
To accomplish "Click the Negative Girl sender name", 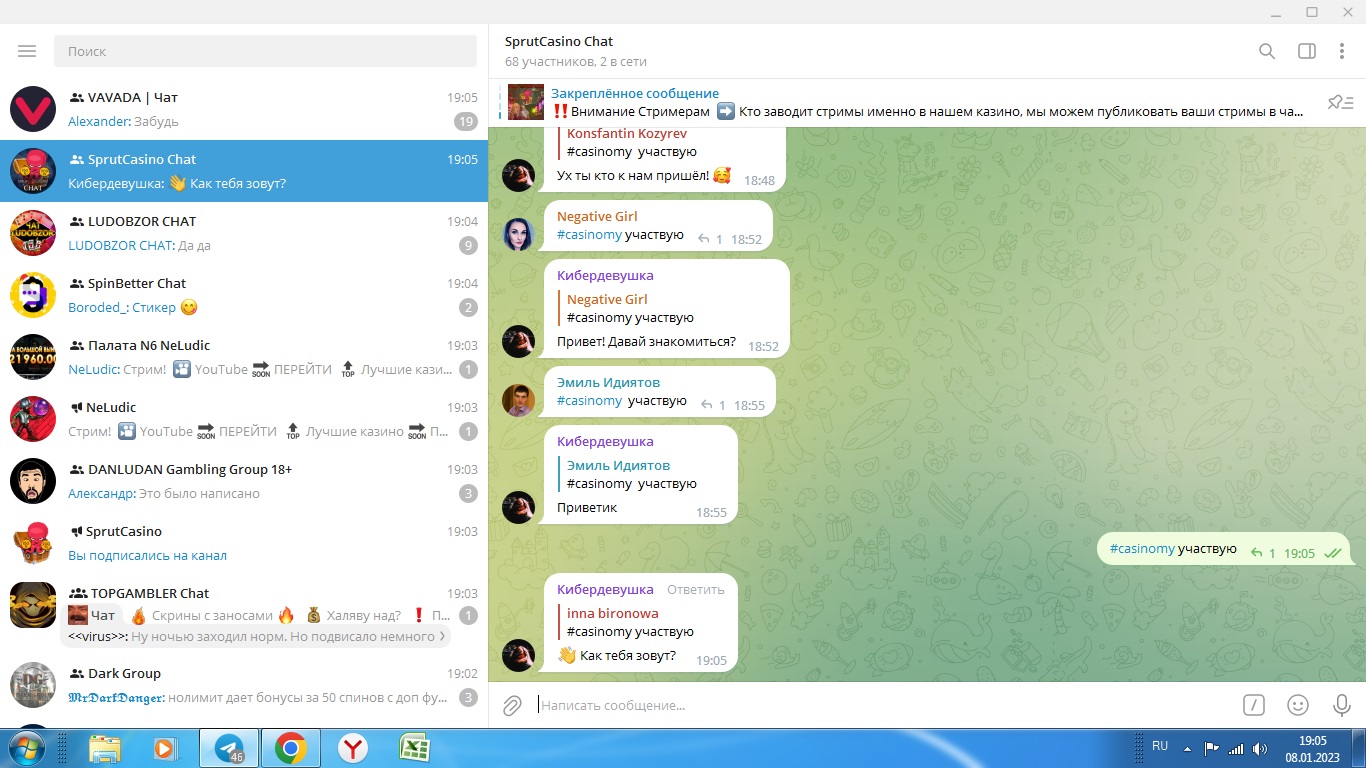I will (597, 216).
